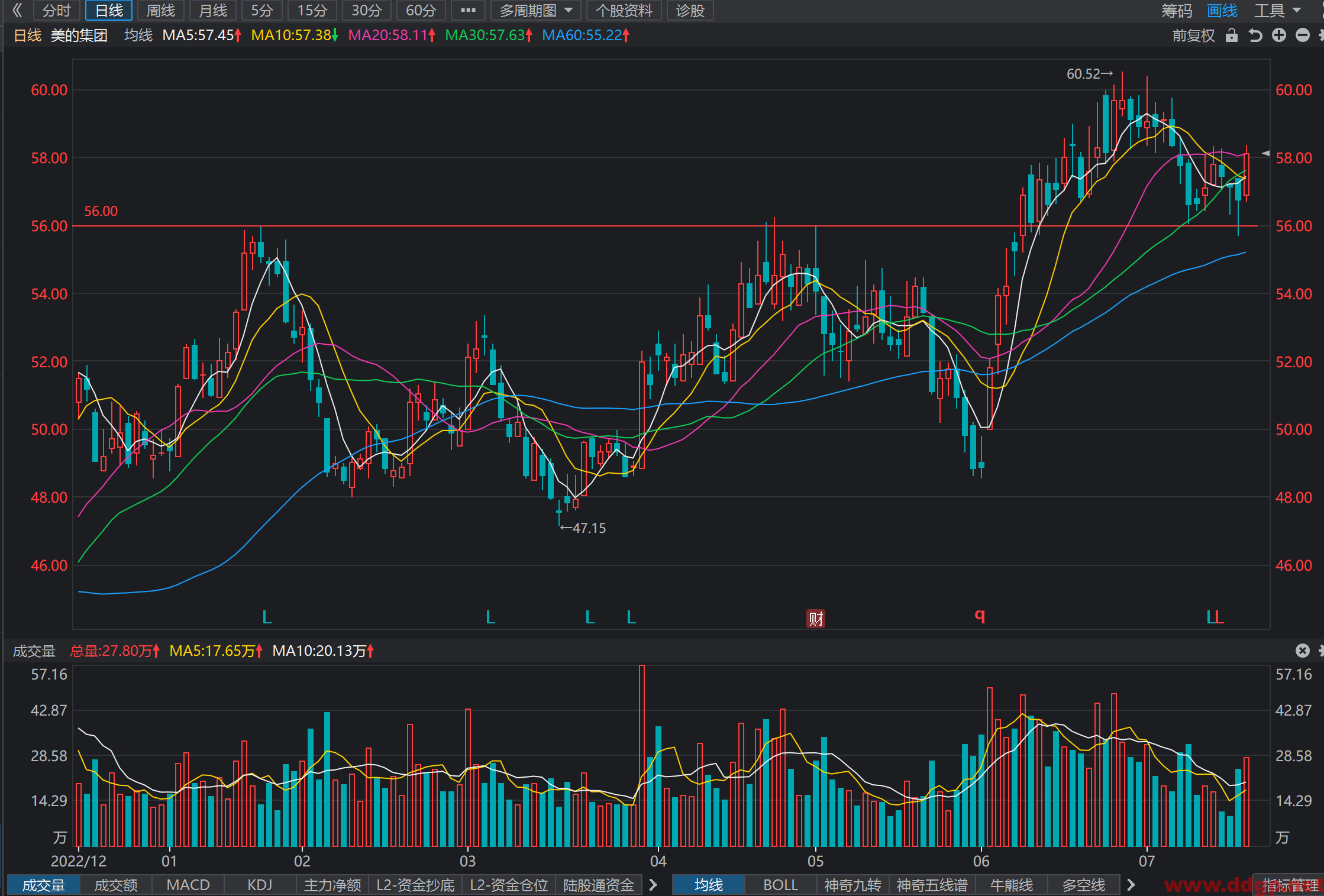This screenshot has width=1324, height=896.
Task: Zoom in with the plus circle icon
Action: click(x=1279, y=35)
